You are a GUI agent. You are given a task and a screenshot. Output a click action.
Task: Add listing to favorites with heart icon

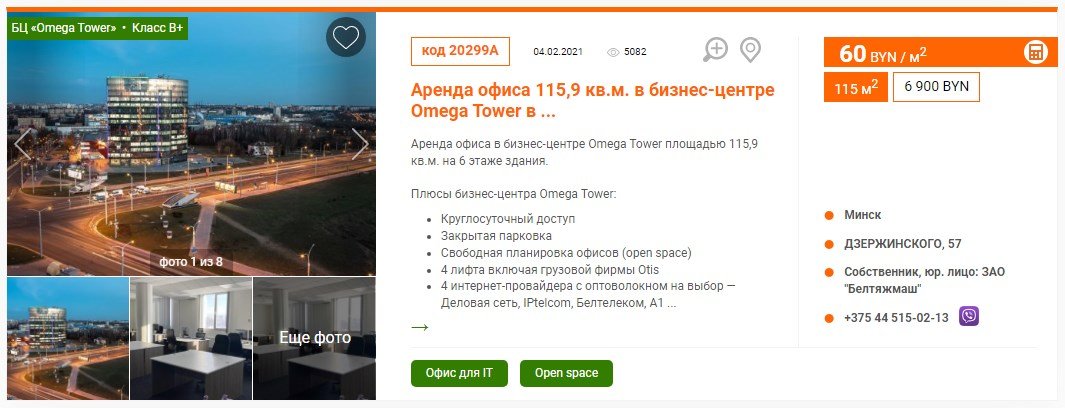point(346,37)
